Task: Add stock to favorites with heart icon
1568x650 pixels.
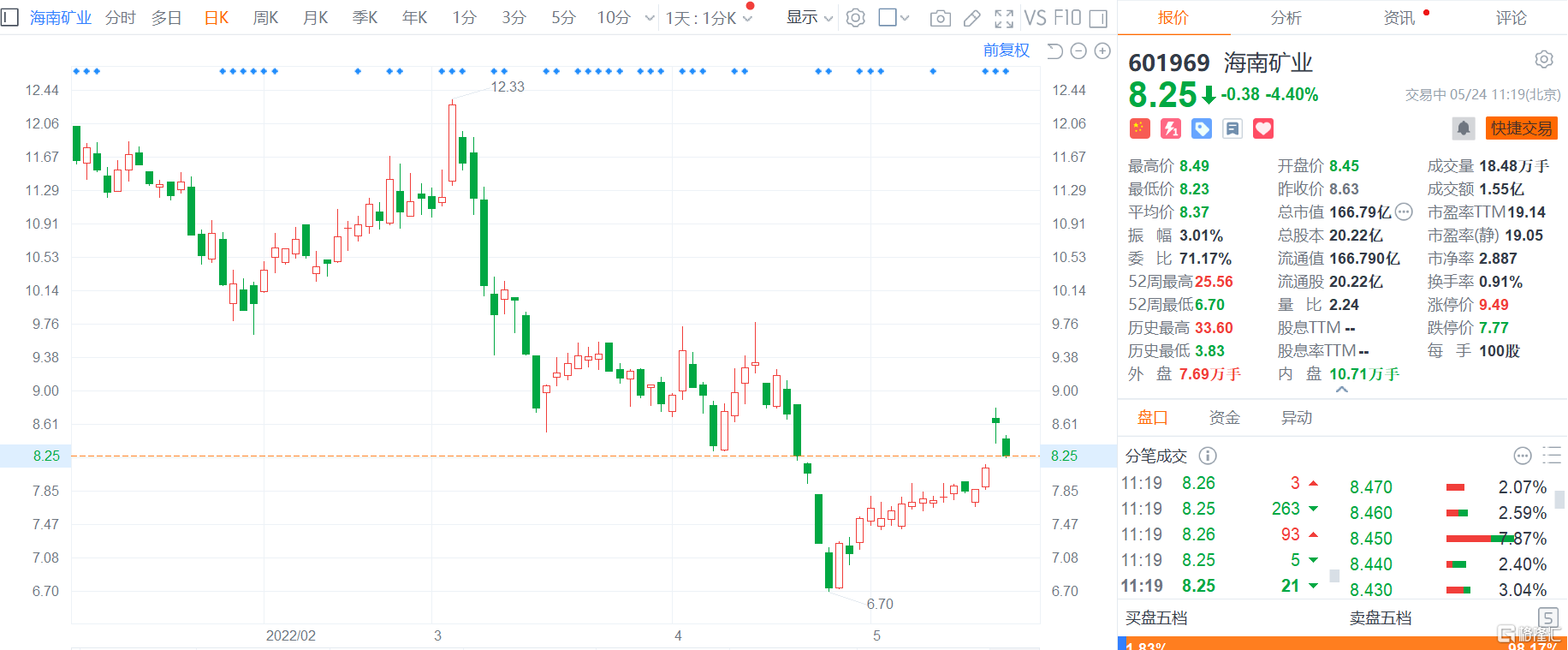Action: click(1263, 128)
